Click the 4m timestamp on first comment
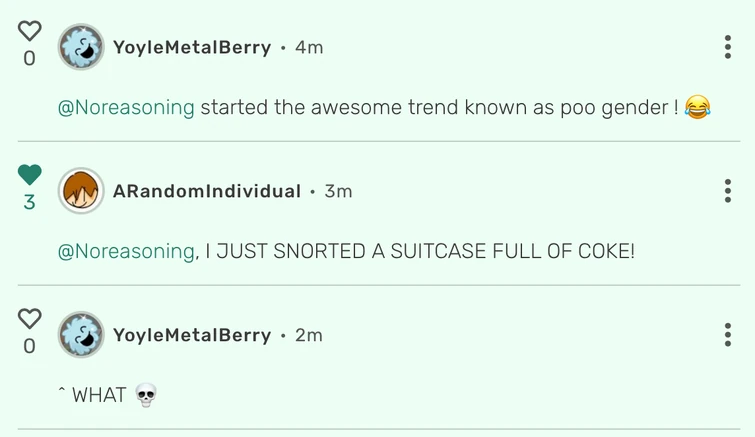 click(x=309, y=47)
